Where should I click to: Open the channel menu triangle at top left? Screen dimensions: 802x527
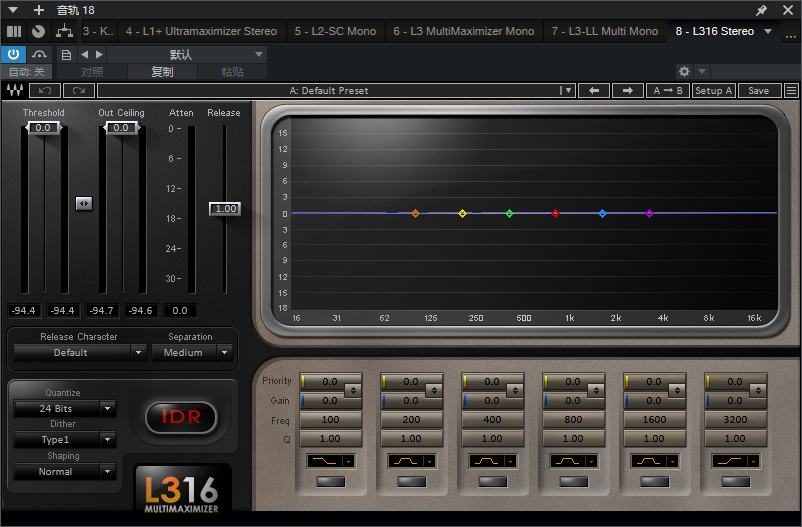tap(13, 10)
